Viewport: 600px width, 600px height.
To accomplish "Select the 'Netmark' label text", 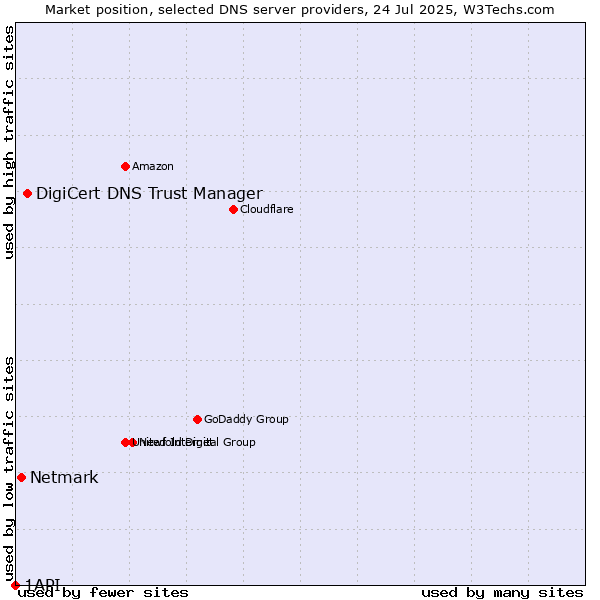I will point(64,478).
